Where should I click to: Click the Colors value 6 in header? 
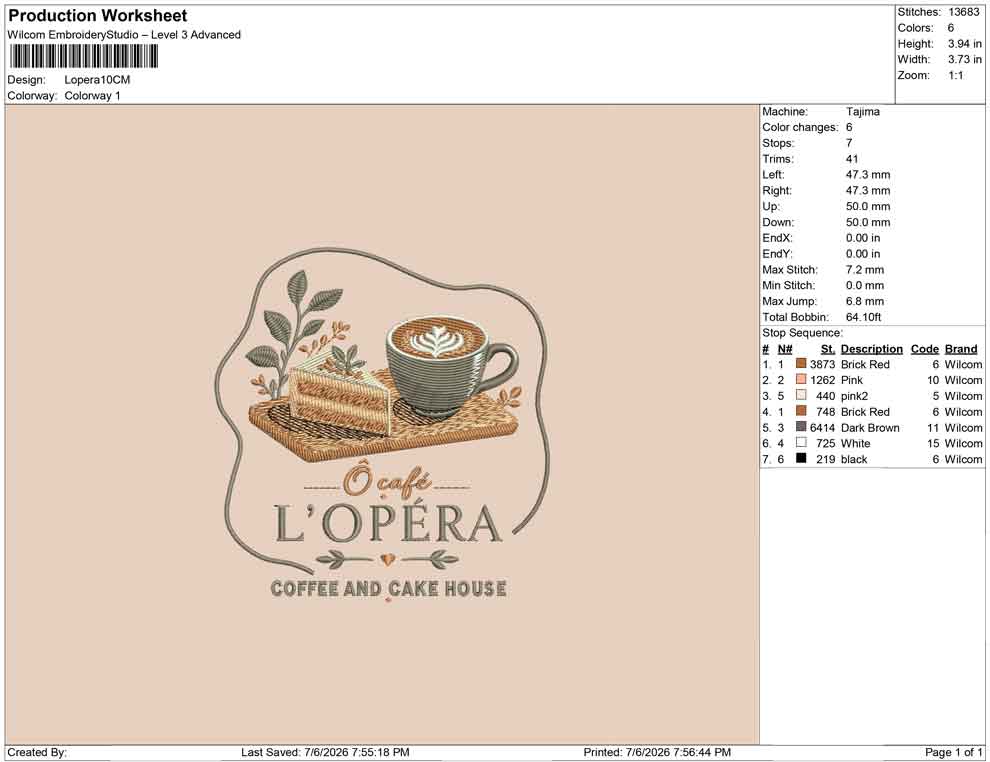[951, 28]
